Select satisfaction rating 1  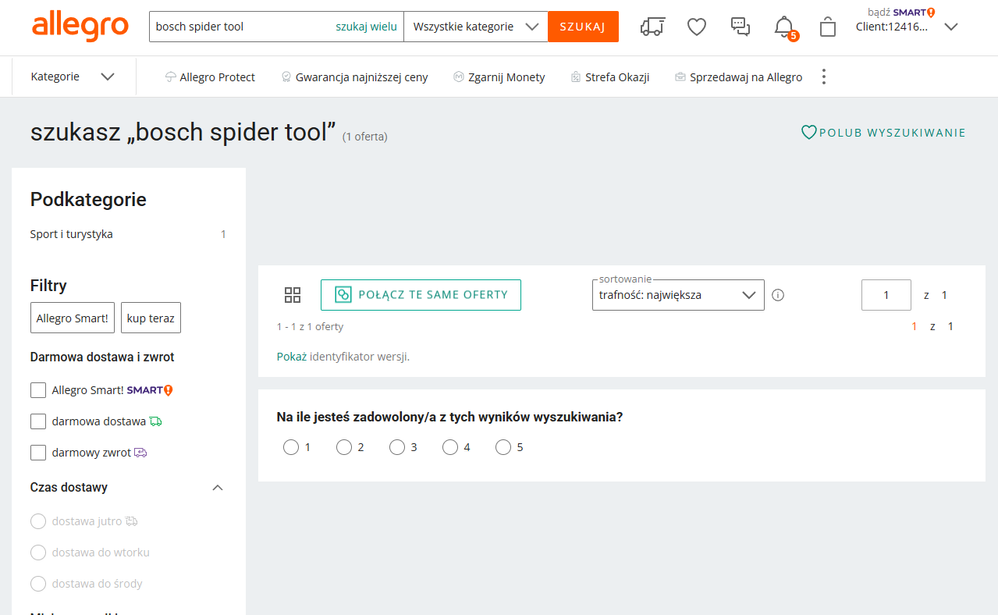291,447
